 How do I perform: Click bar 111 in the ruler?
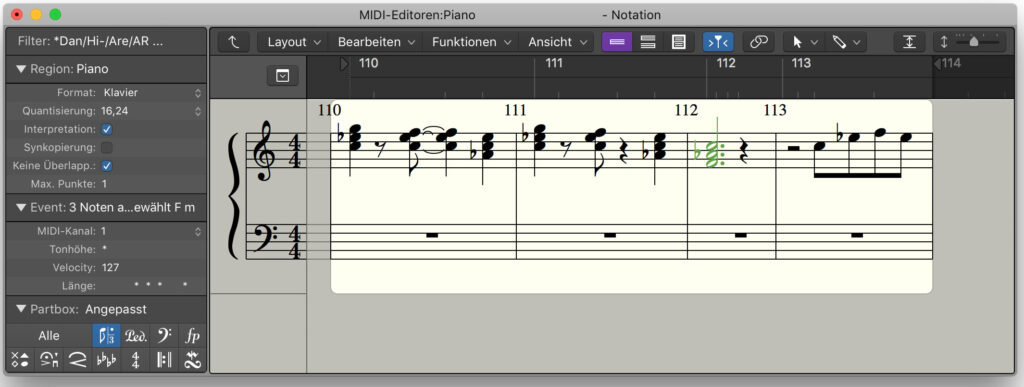(554, 63)
